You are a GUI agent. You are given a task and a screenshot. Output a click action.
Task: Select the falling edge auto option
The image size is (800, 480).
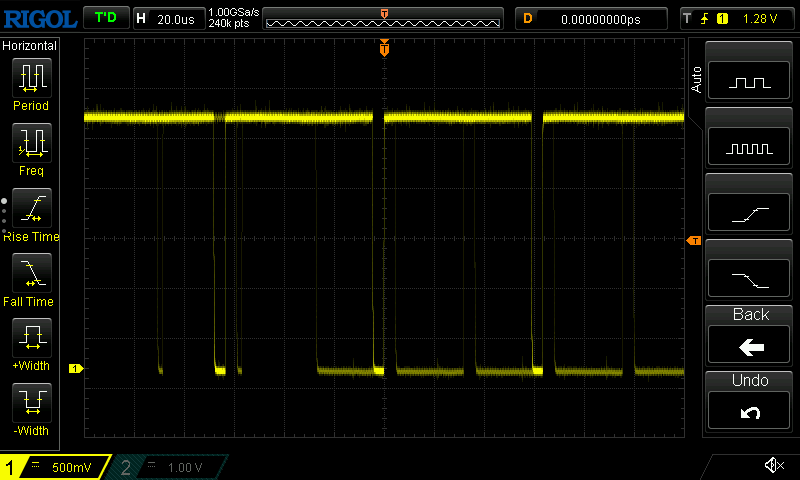coord(750,278)
